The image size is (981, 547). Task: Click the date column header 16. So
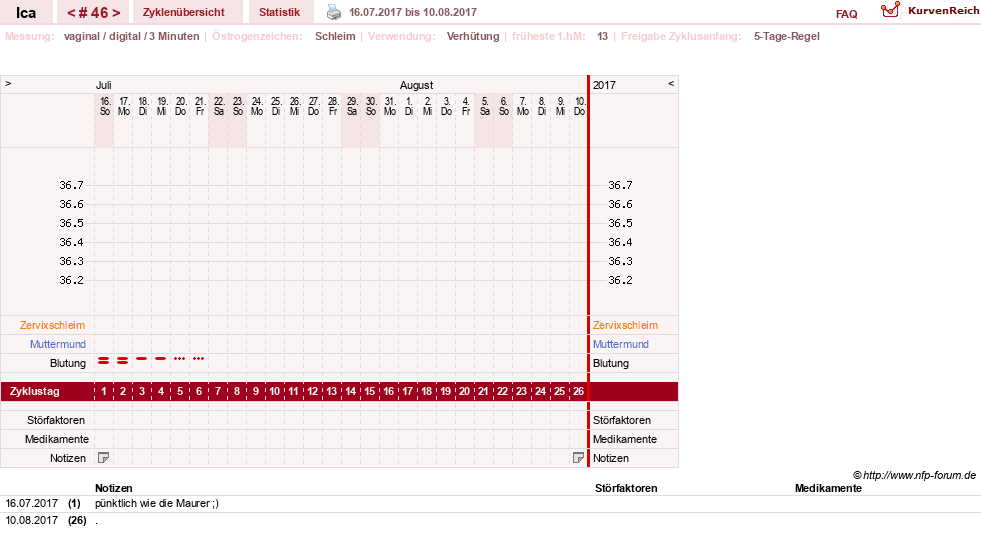104,106
